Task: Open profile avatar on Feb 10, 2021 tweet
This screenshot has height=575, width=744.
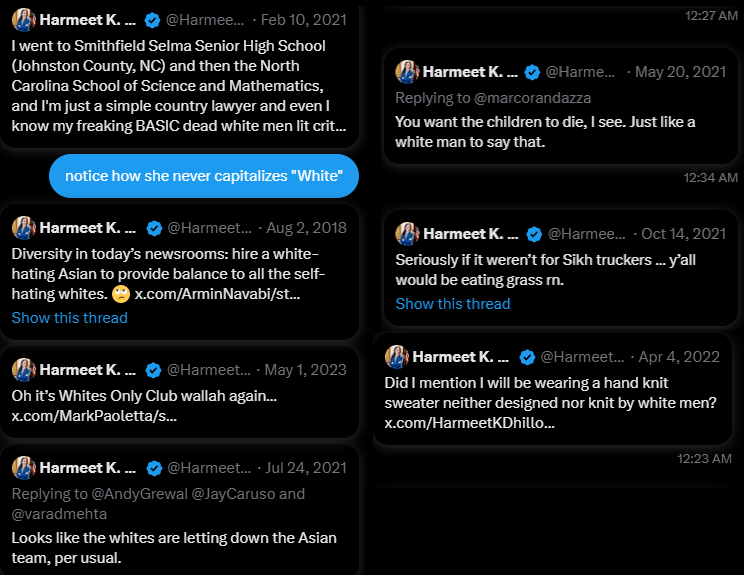Action: pos(24,20)
